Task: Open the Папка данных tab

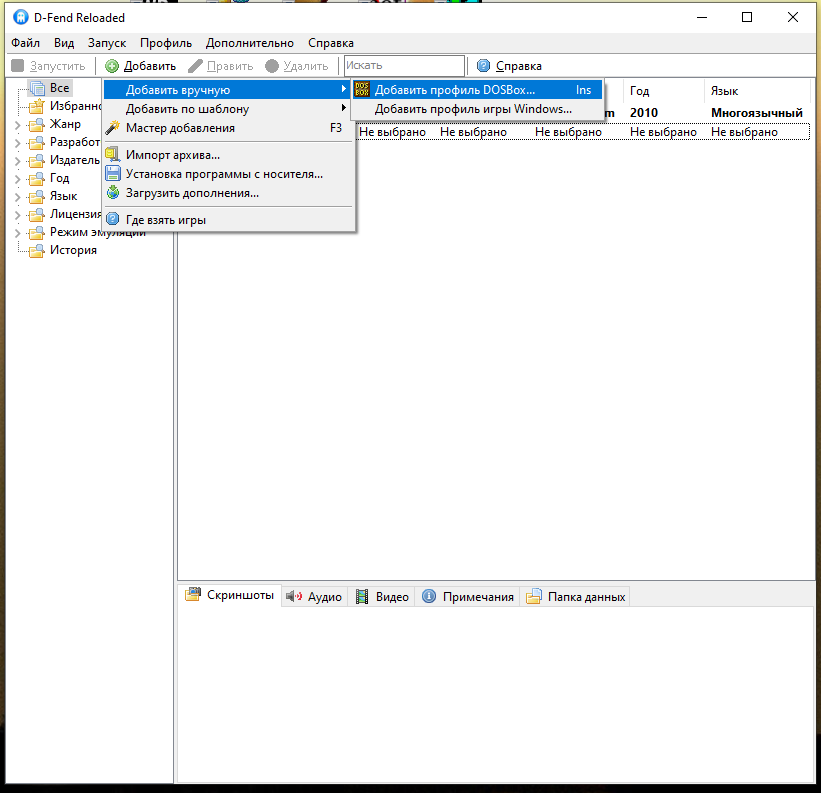Action: (x=576, y=597)
